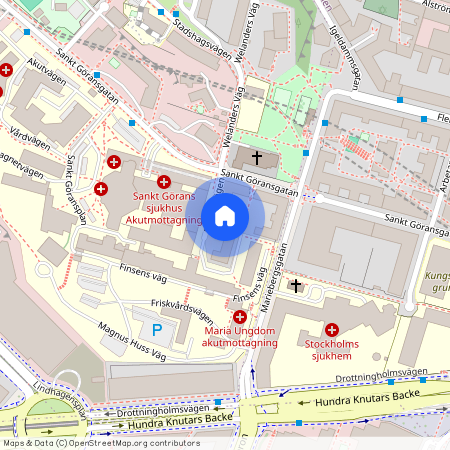Click the Hundra Knutars Backe road label

pyautogui.click(x=367, y=398)
